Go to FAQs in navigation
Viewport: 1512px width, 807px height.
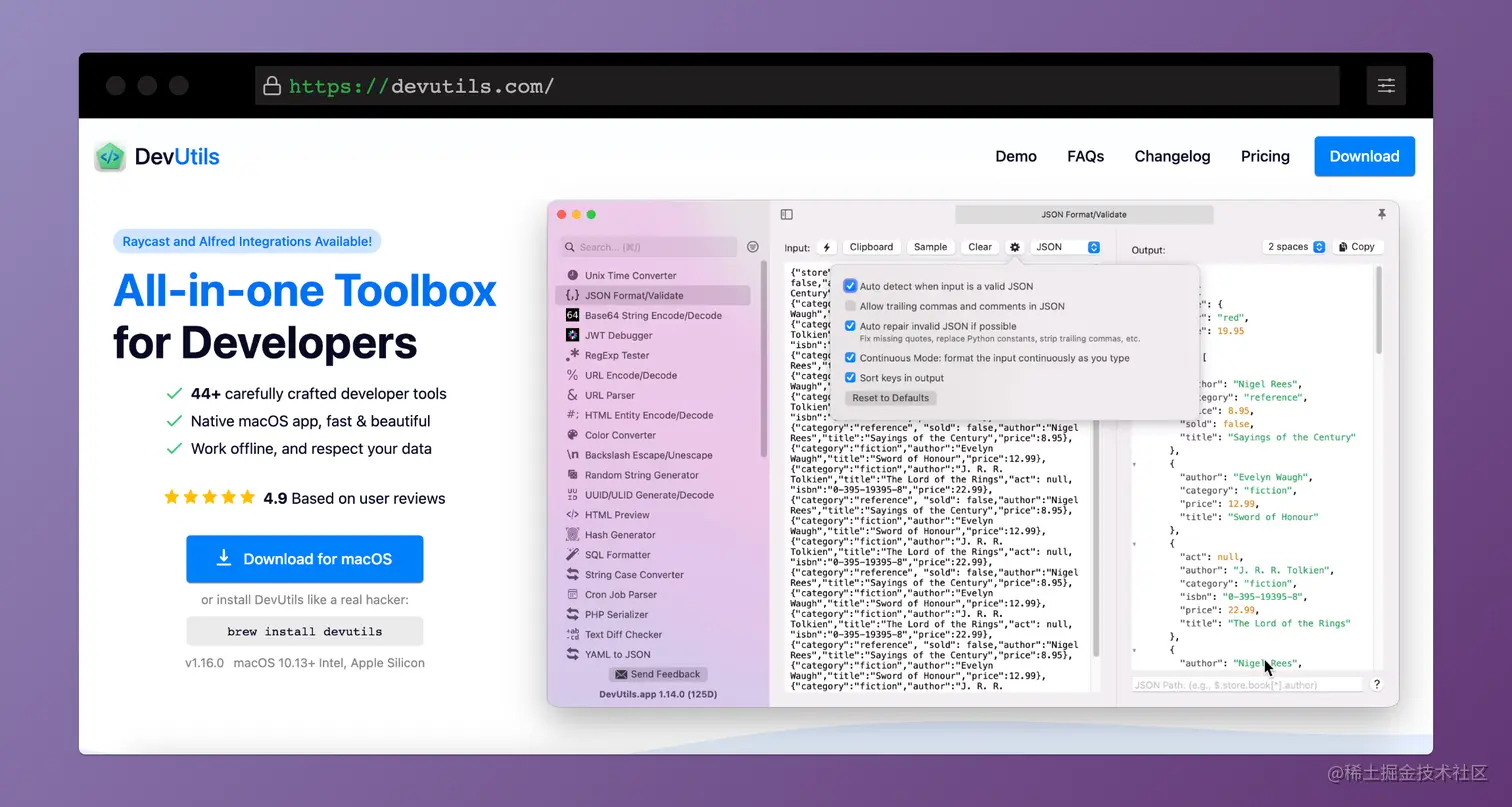(1085, 156)
